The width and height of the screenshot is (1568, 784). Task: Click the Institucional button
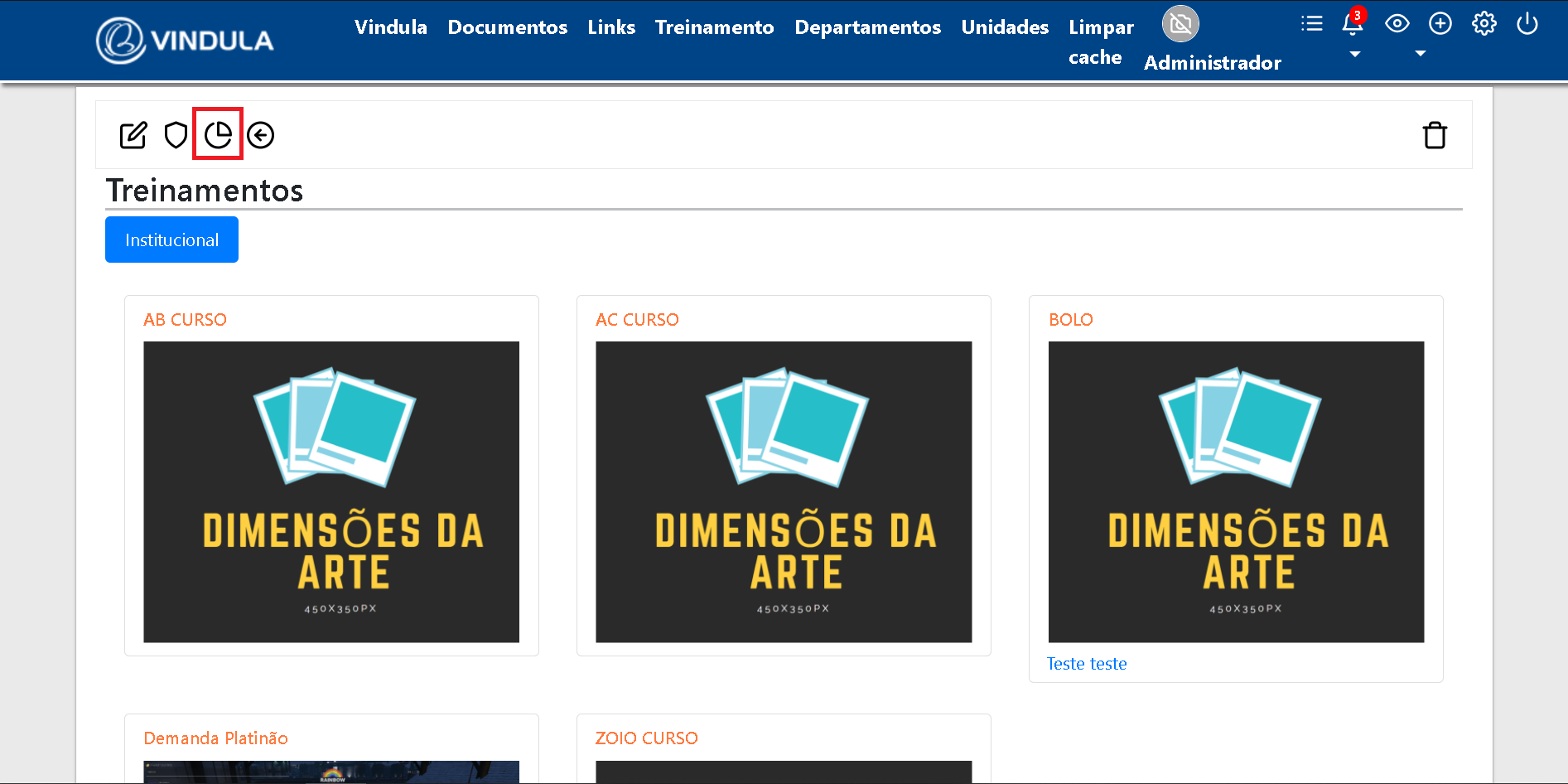coord(171,240)
